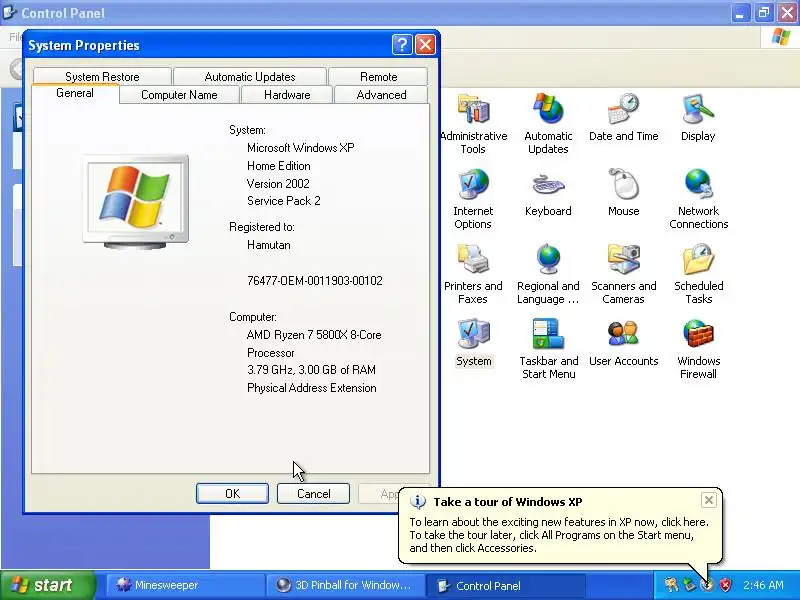Switch to the Hardware tab
Viewport: 800px width, 600px height.
point(287,95)
